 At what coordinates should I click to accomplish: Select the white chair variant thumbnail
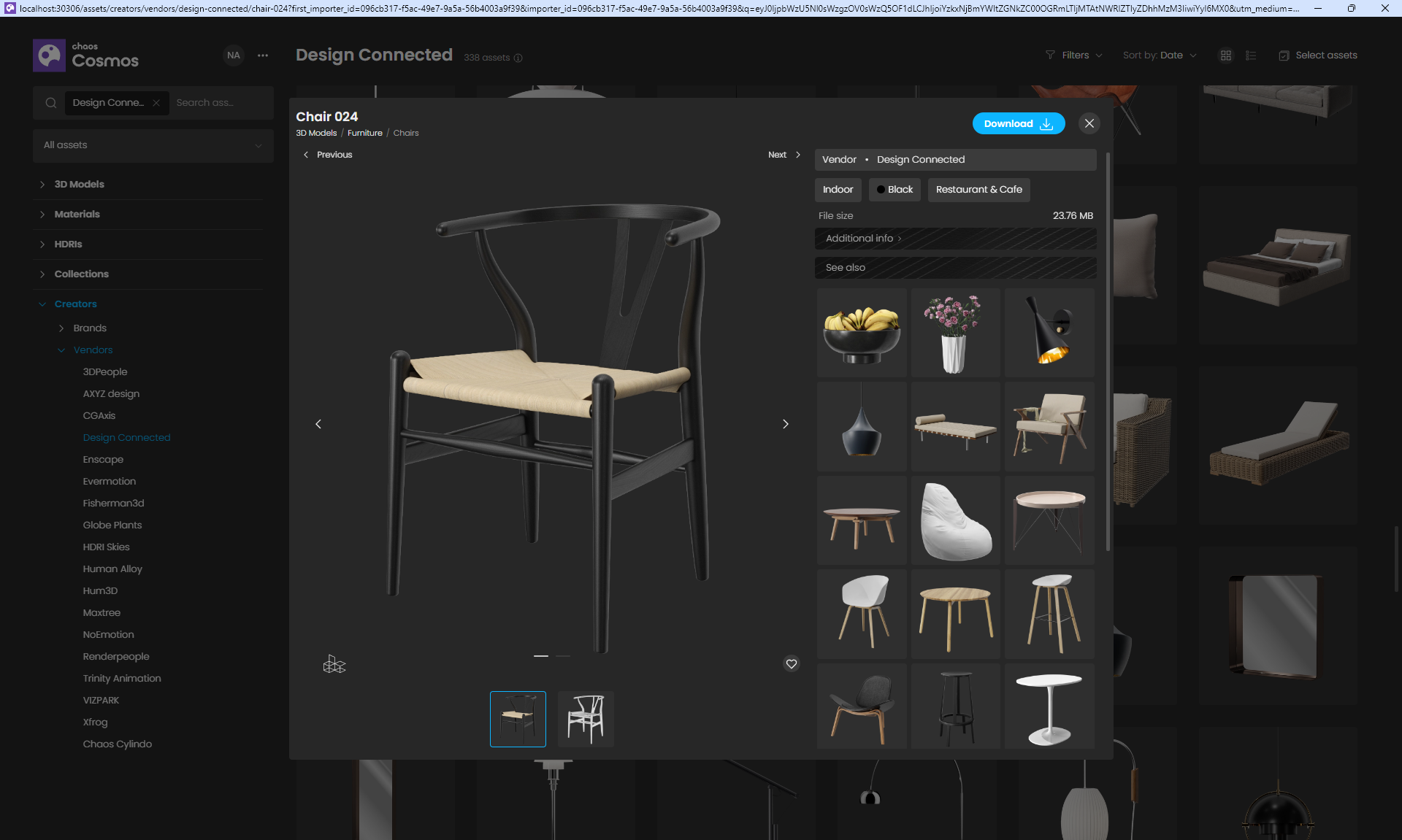coord(586,719)
